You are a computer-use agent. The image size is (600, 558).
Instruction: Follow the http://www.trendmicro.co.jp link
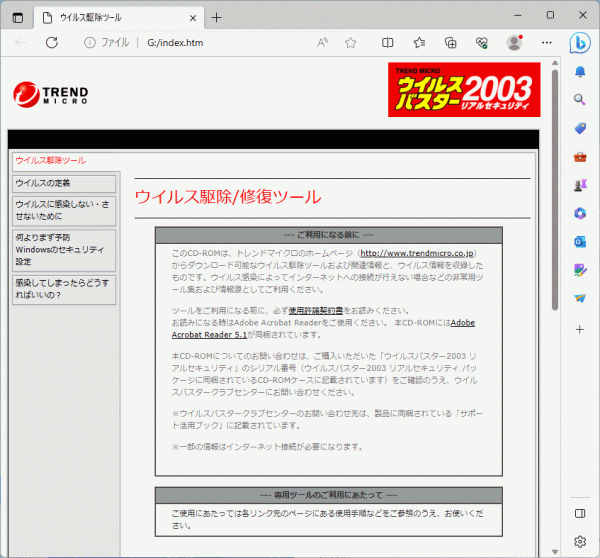click(x=417, y=253)
